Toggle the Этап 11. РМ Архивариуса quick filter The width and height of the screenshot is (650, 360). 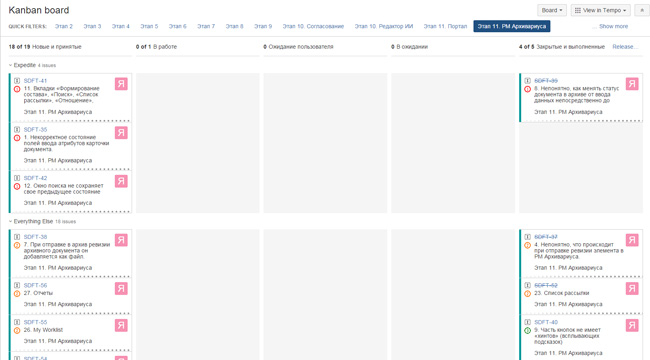512,26
